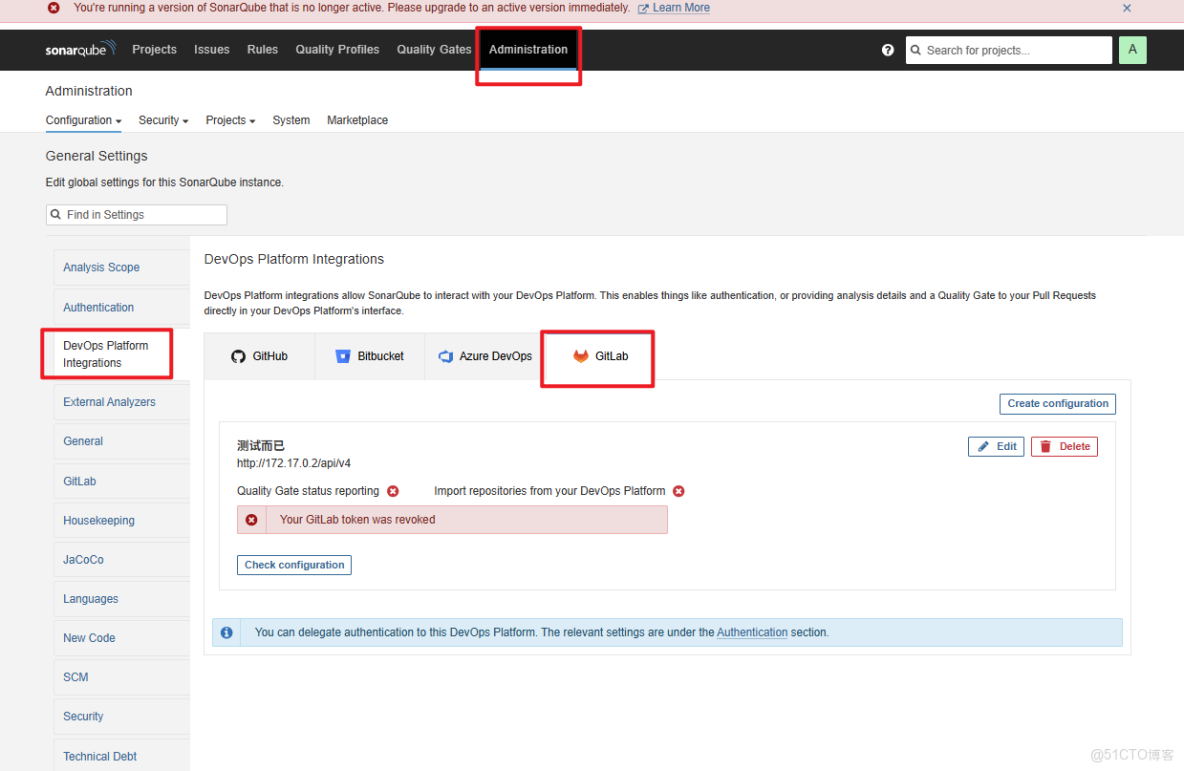Image resolution: width=1184 pixels, height=771 pixels.
Task: Open the help question mark icon
Action: [x=888, y=49]
